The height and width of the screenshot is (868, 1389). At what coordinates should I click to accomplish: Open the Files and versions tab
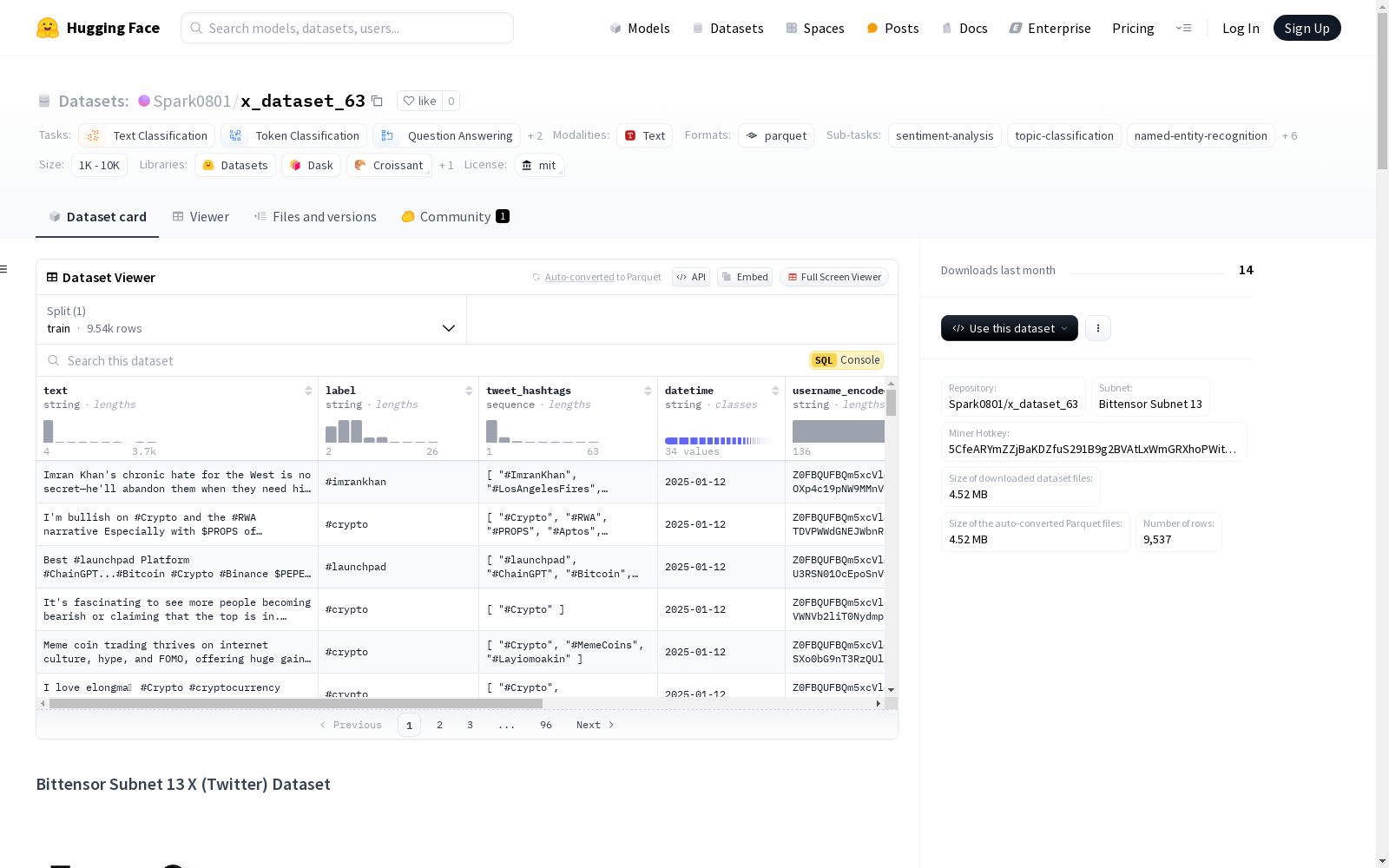point(315,217)
